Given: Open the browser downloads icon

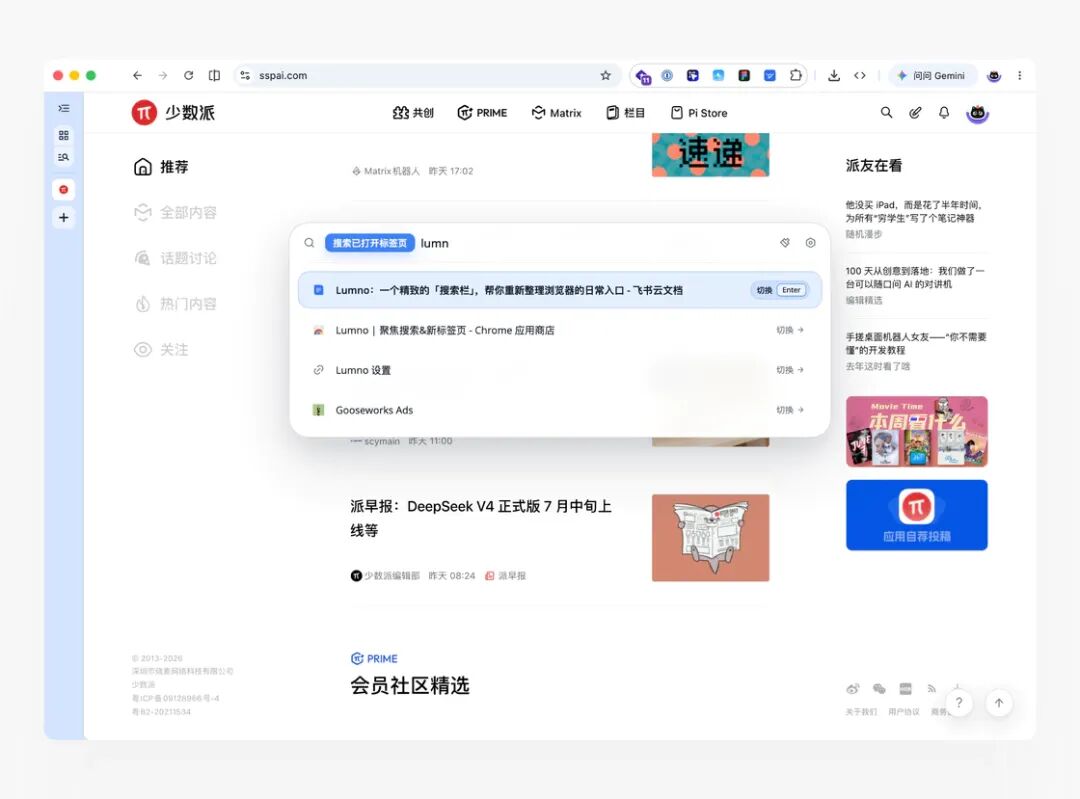Looking at the screenshot, I should coord(834,76).
